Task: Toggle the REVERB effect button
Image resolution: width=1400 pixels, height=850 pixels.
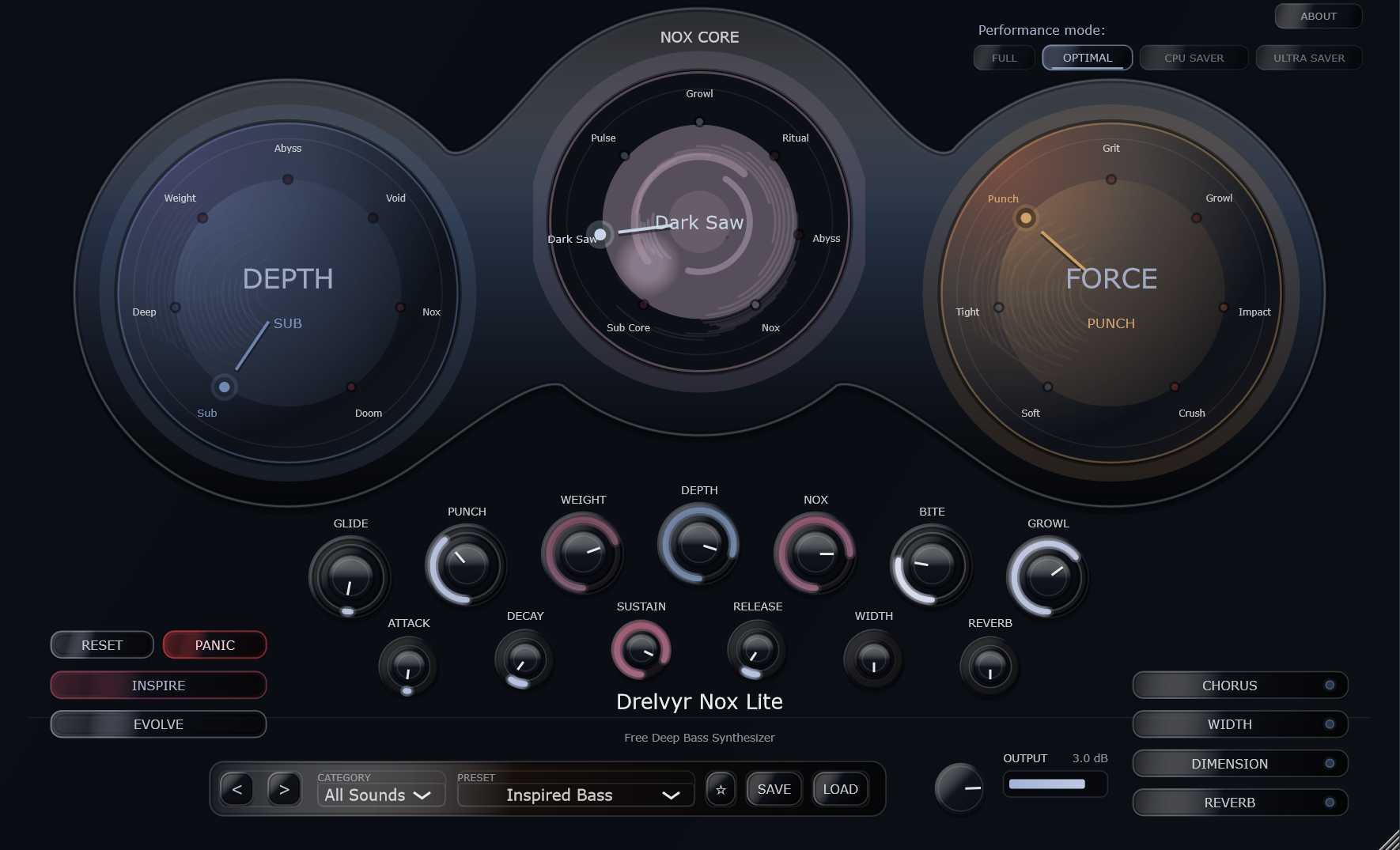Action: [x=1240, y=803]
